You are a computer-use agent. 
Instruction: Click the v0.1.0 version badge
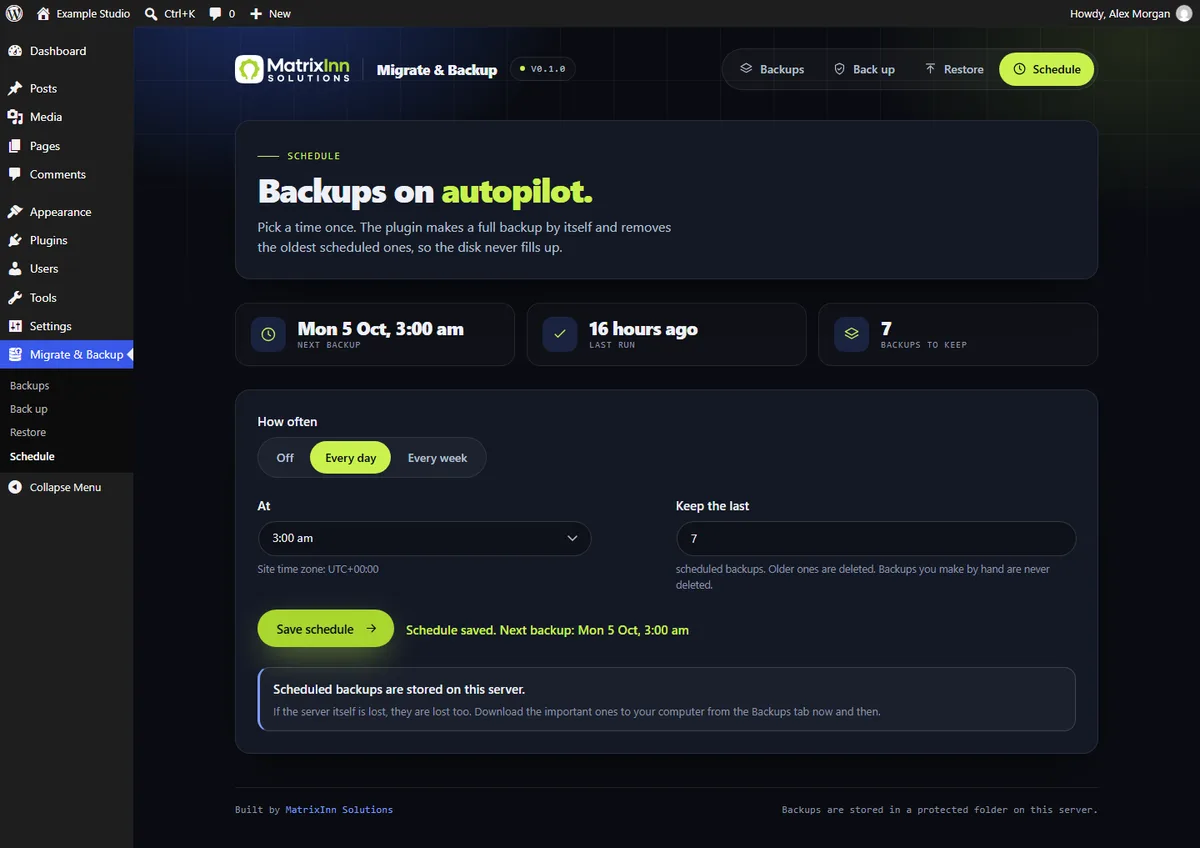tap(543, 69)
